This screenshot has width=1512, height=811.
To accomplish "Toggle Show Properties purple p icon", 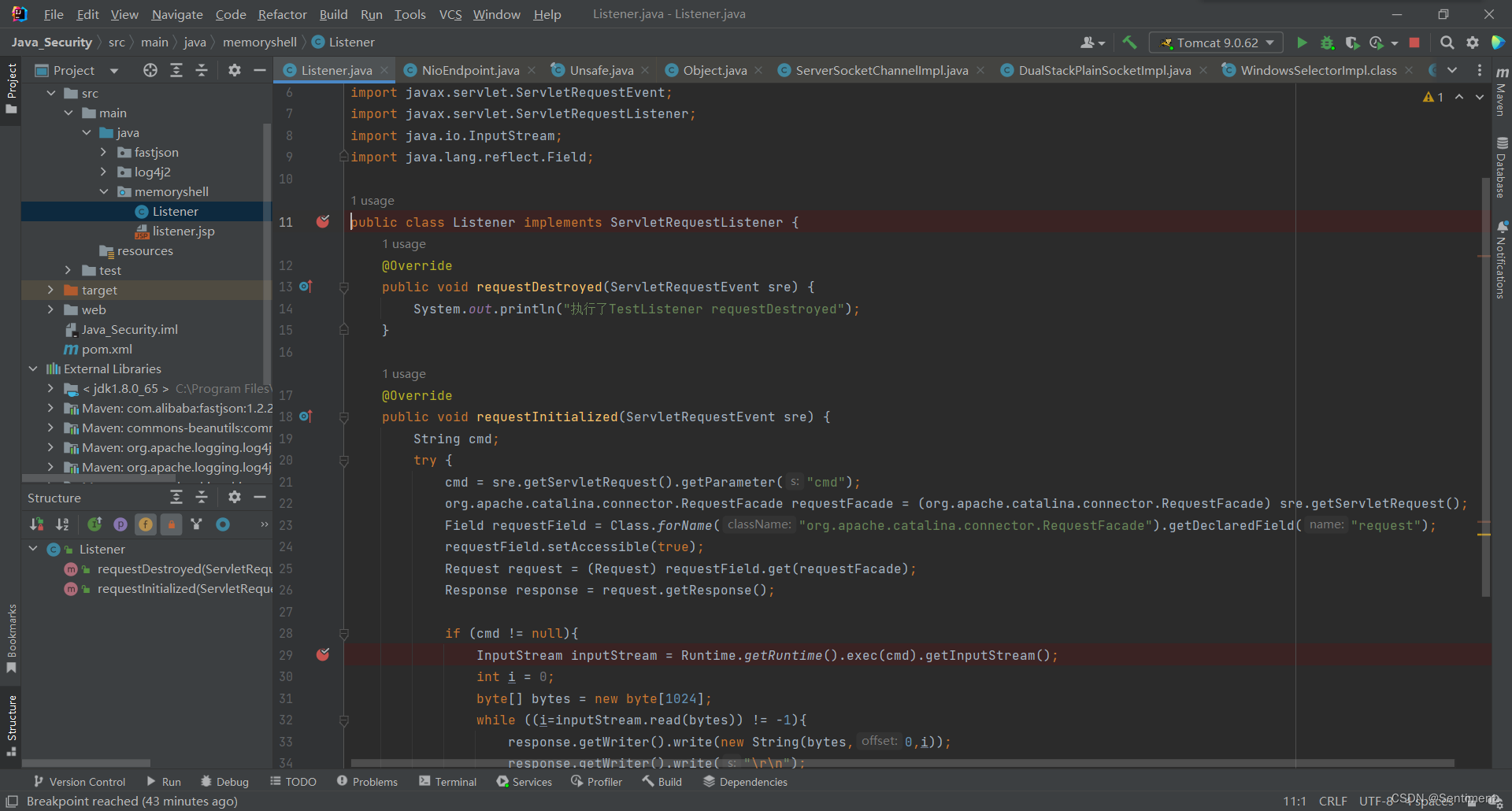I will pyautogui.click(x=120, y=524).
